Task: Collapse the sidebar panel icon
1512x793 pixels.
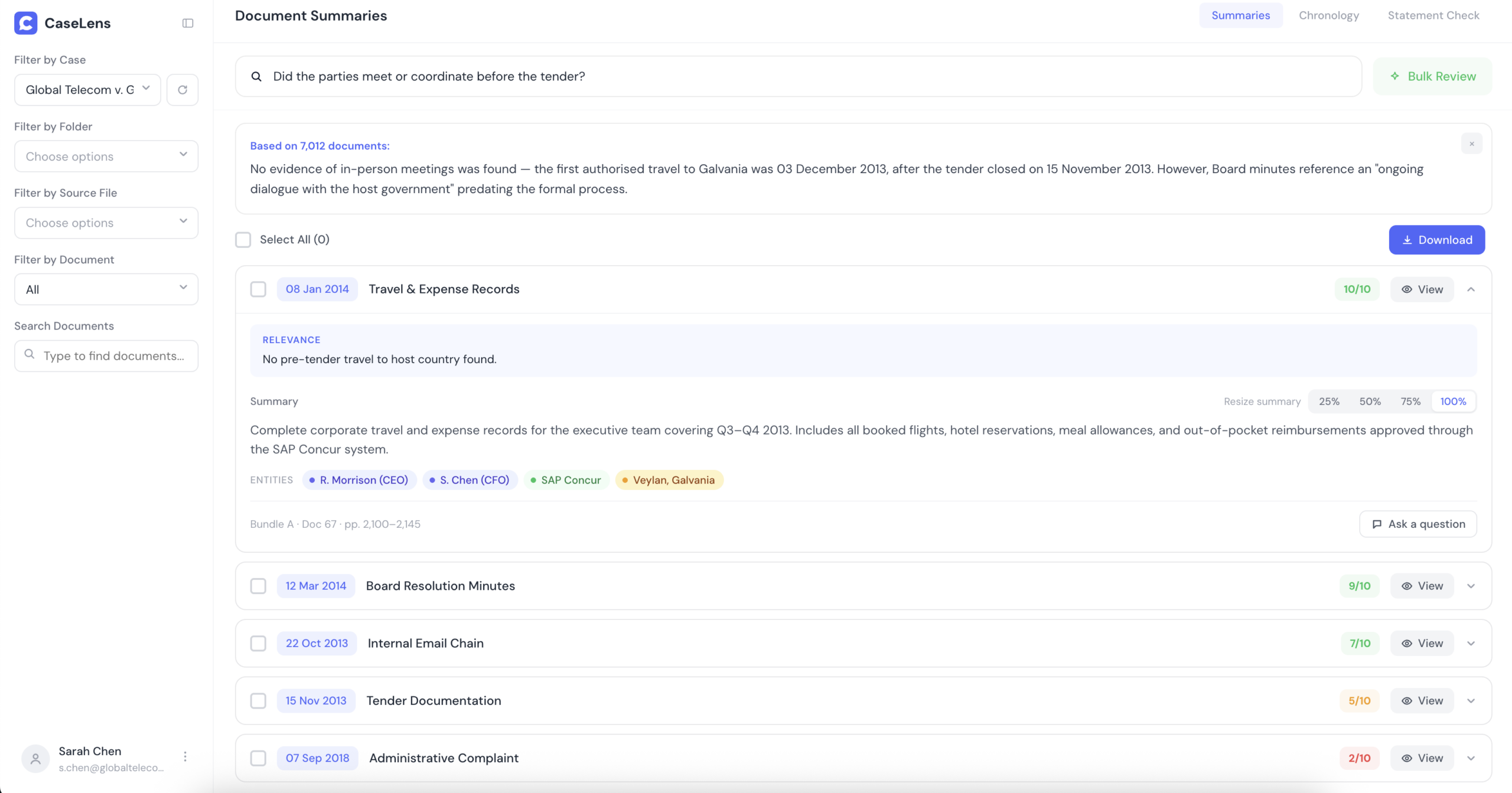Action: click(x=188, y=23)
